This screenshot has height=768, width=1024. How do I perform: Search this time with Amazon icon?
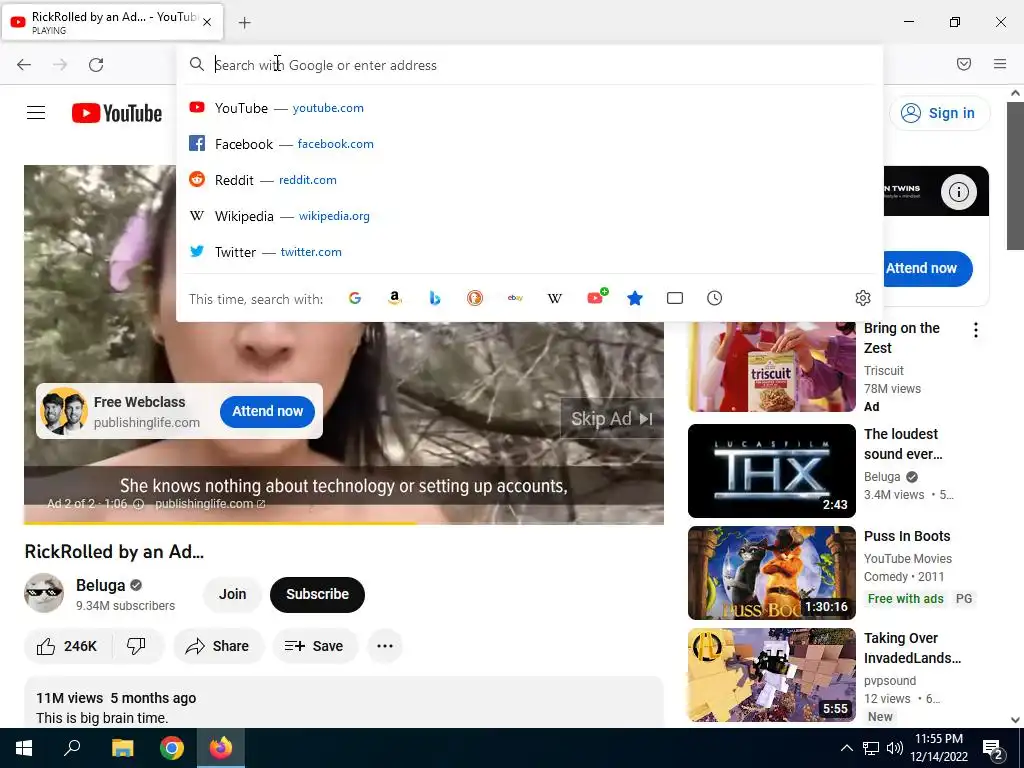pyautogui.click(x=394, y=298)
